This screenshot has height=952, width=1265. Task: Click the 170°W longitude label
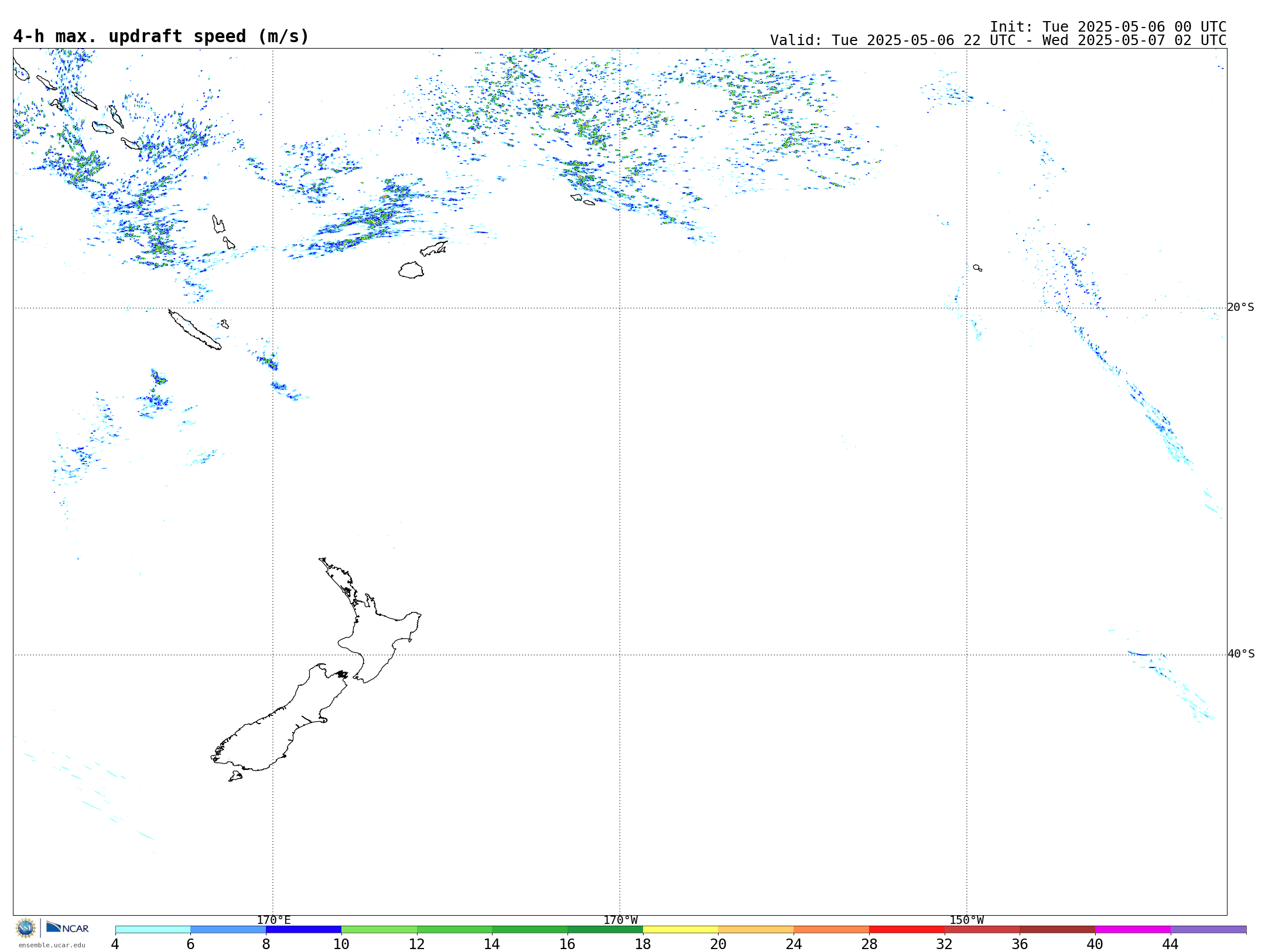coord(621,920)
